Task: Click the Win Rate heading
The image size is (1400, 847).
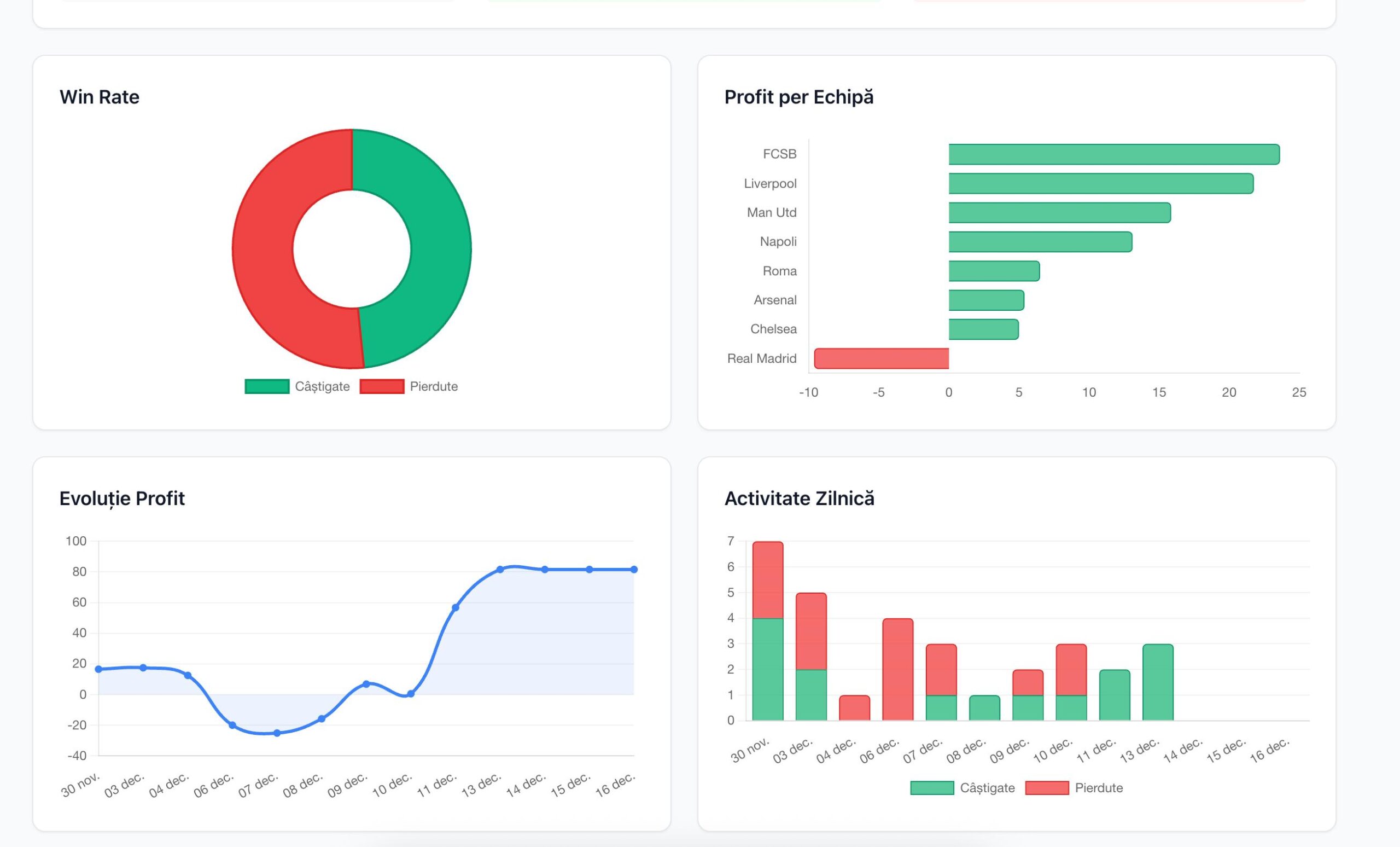Action: 100,97
